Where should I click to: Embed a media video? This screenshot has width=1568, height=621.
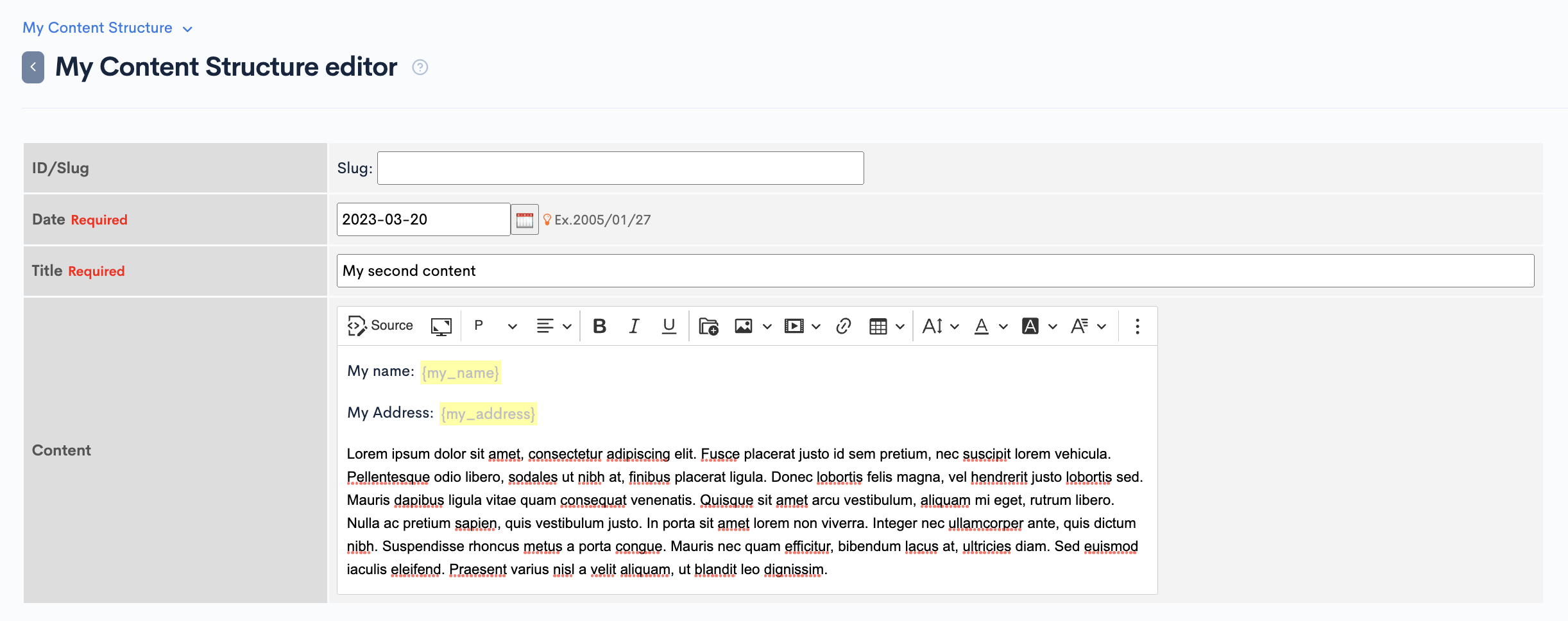tap(795, 326)
